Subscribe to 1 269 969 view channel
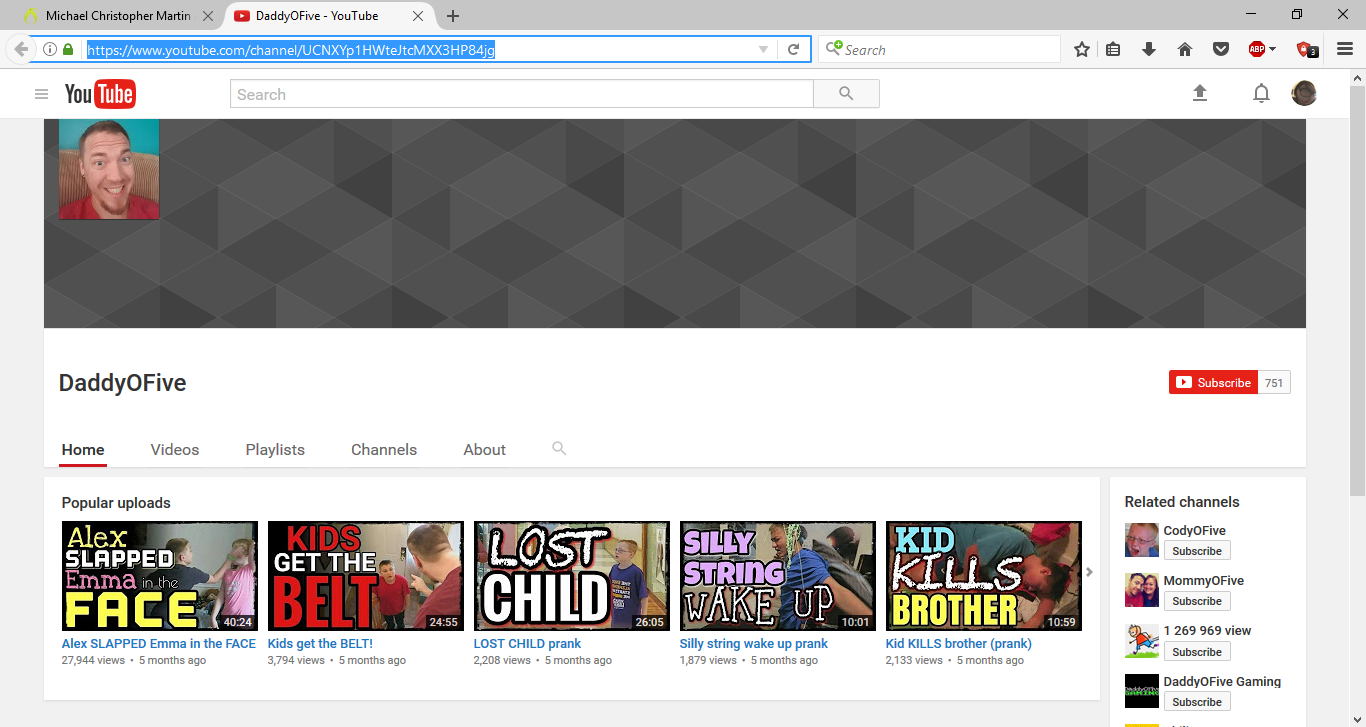The width and height of the screenshot is (1366, 727). click(1197, 652)
